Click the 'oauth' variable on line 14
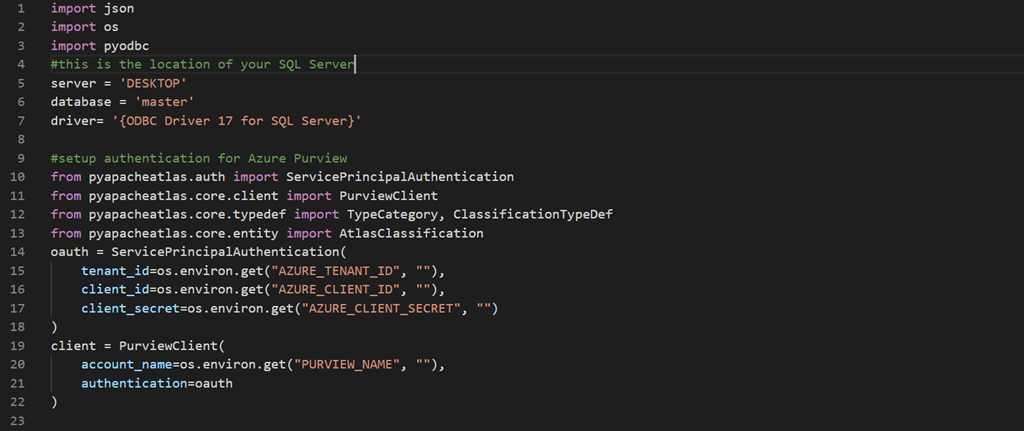 click(70, 252)
